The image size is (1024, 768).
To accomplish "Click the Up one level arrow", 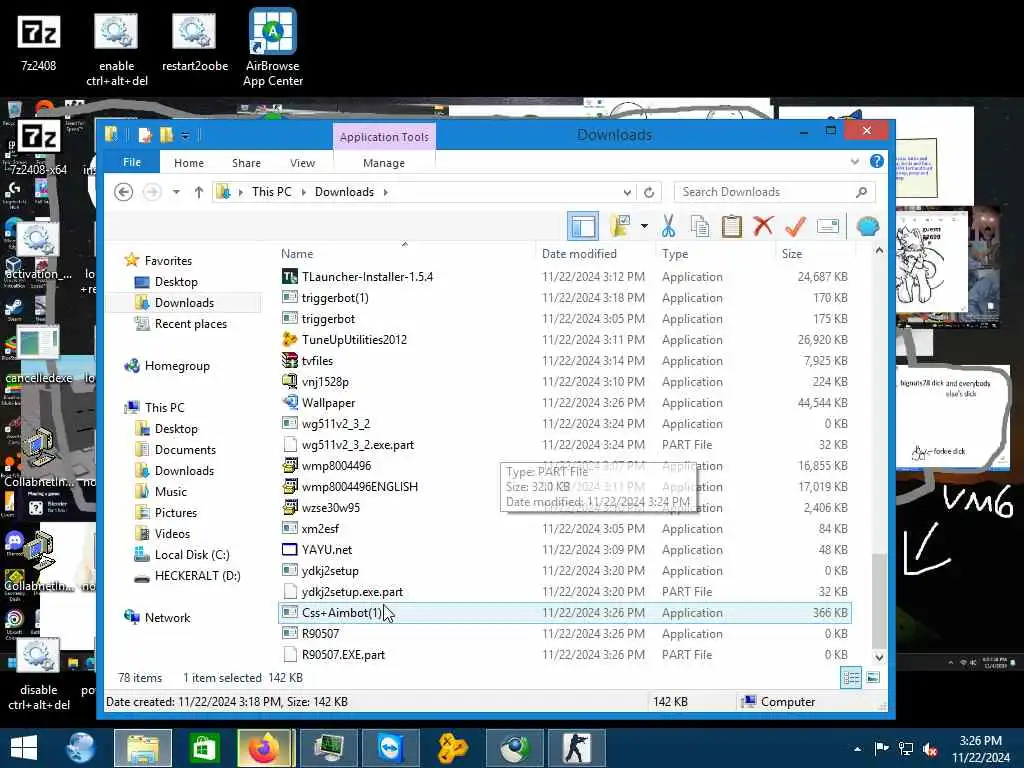I will coord(199,192).
